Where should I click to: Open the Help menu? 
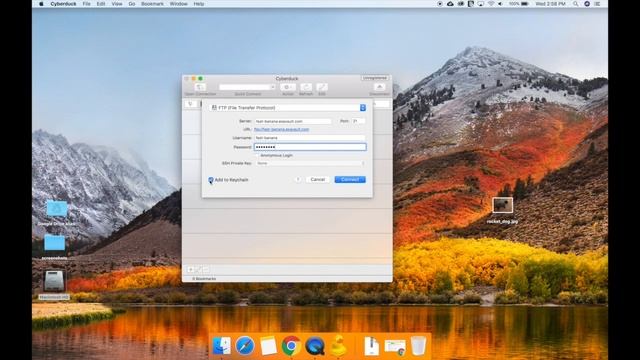pyautogui.click(x=199, y=4)
